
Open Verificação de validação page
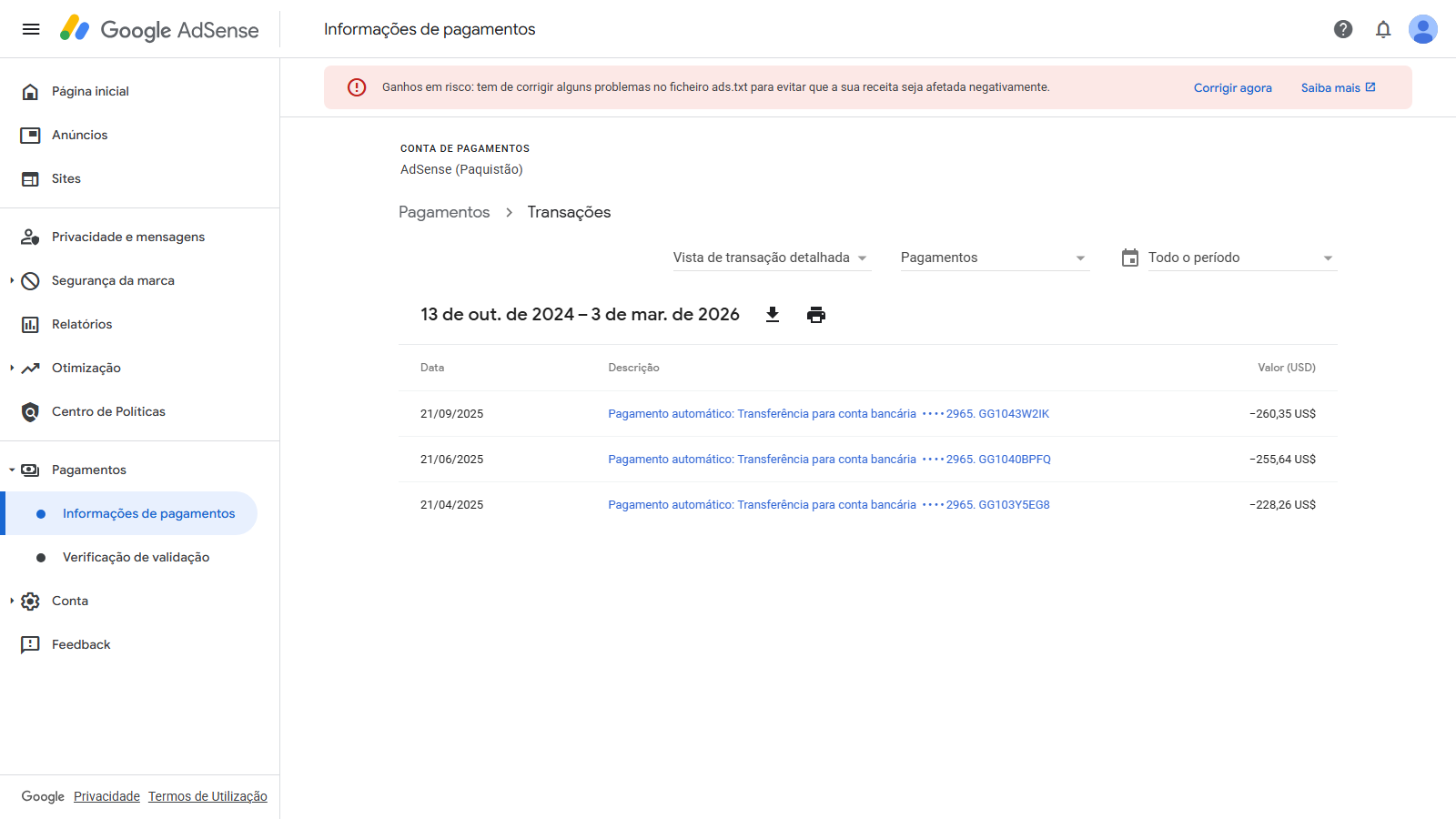[136, 557]
